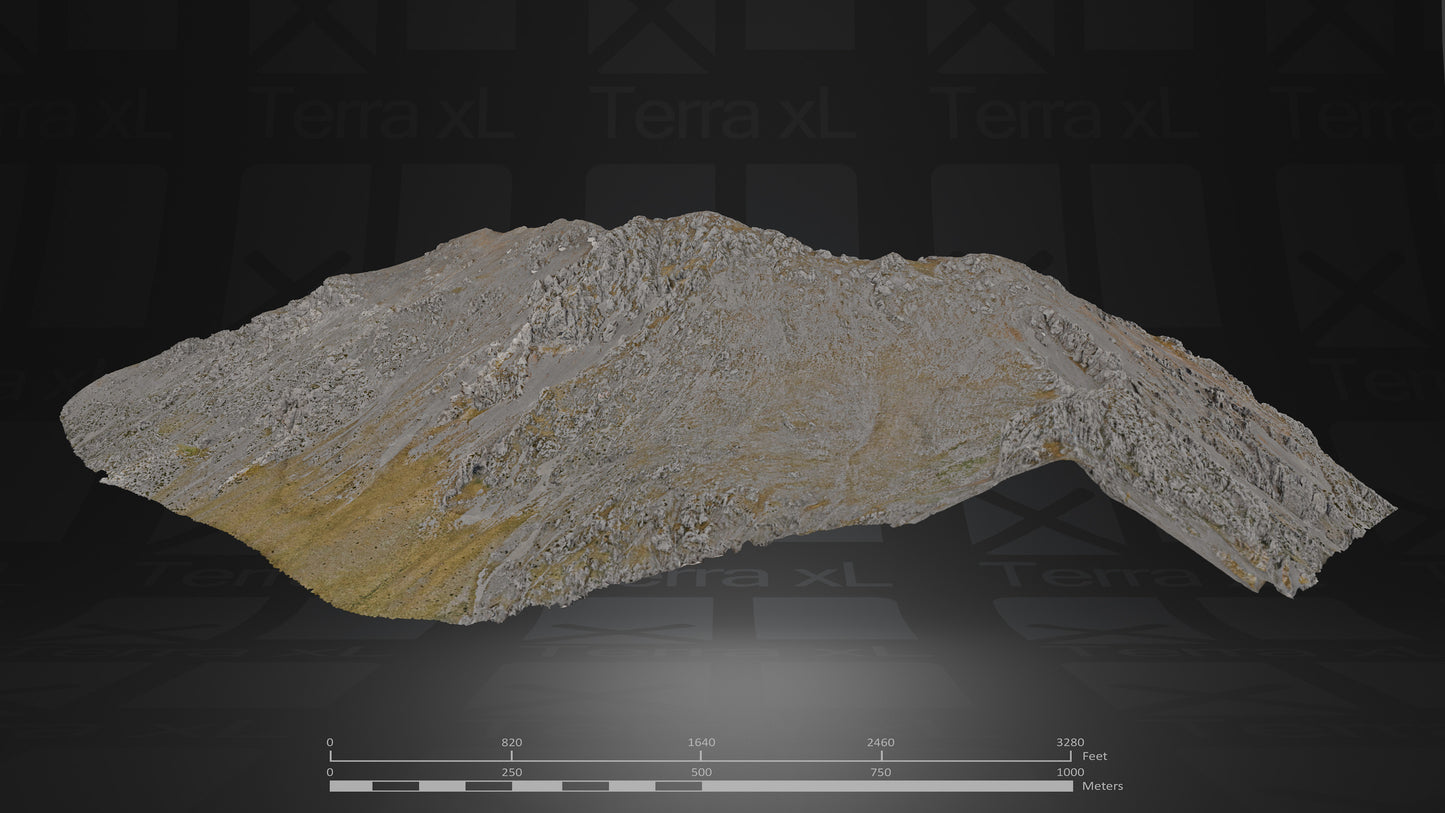Click the 0 marker on the feet scale
Viewport: 1445px width, 813px height.
[x=329, y=742]
